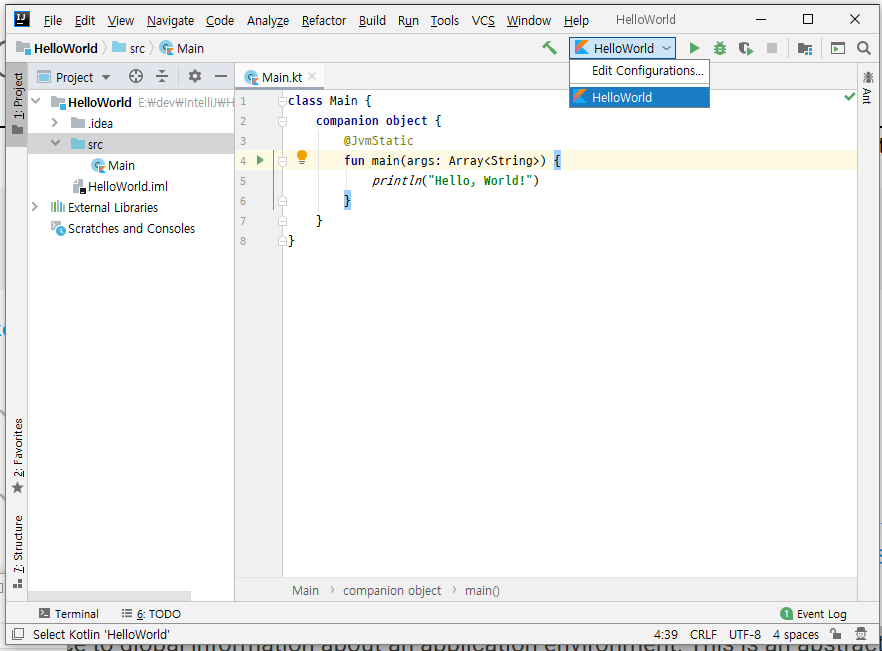Click the Build Project hammer icon
This screenshot has height=651, width=882.
[549, 48]
